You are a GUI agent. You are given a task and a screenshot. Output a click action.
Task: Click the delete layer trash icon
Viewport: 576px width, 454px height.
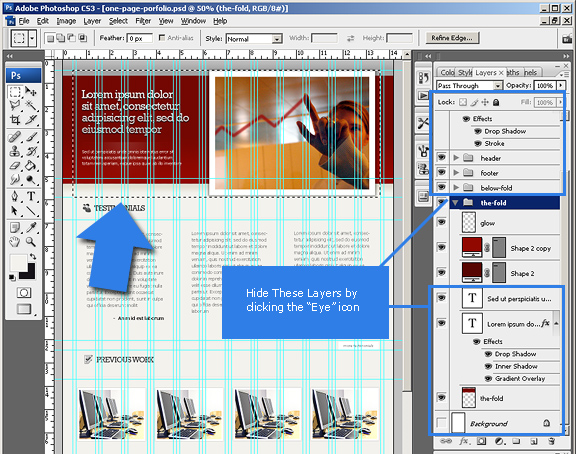[551, 441]
